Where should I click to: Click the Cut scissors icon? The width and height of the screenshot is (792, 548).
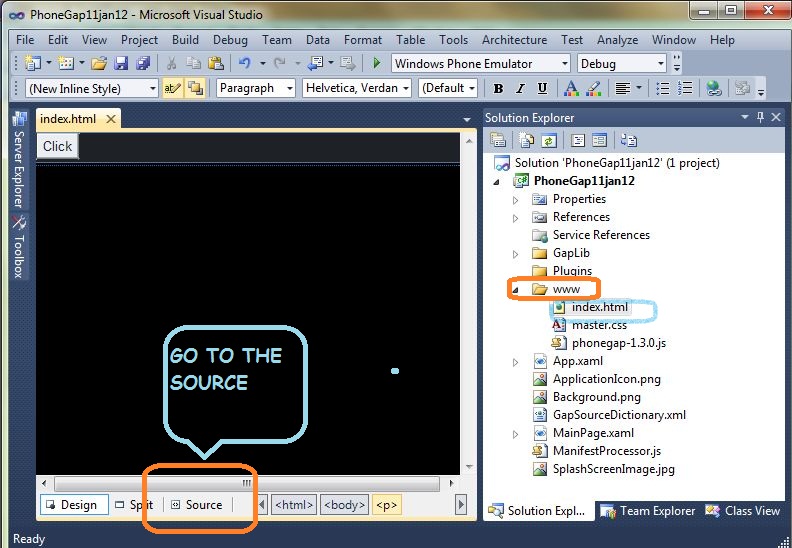click(171, 63)
